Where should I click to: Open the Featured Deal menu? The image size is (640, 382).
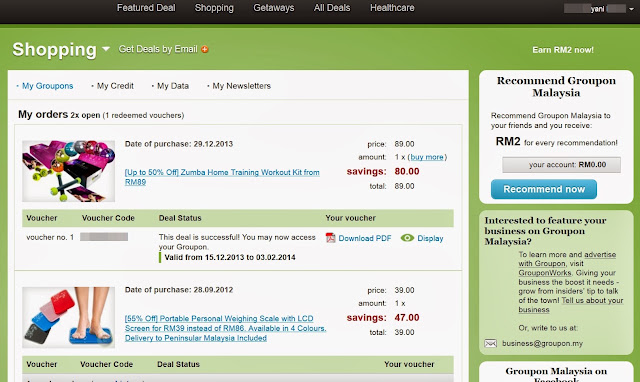click(146, 8)
